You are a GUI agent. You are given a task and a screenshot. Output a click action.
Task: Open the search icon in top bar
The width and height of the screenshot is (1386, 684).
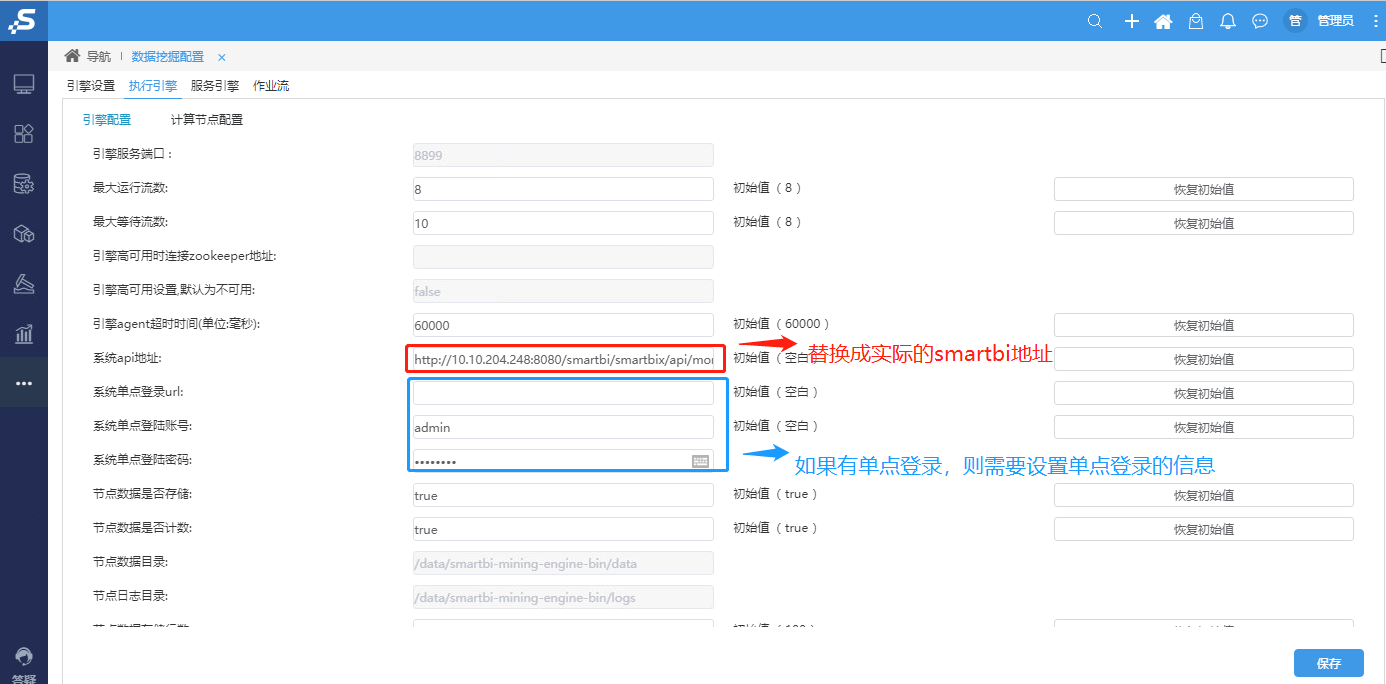coord(1095,21)
